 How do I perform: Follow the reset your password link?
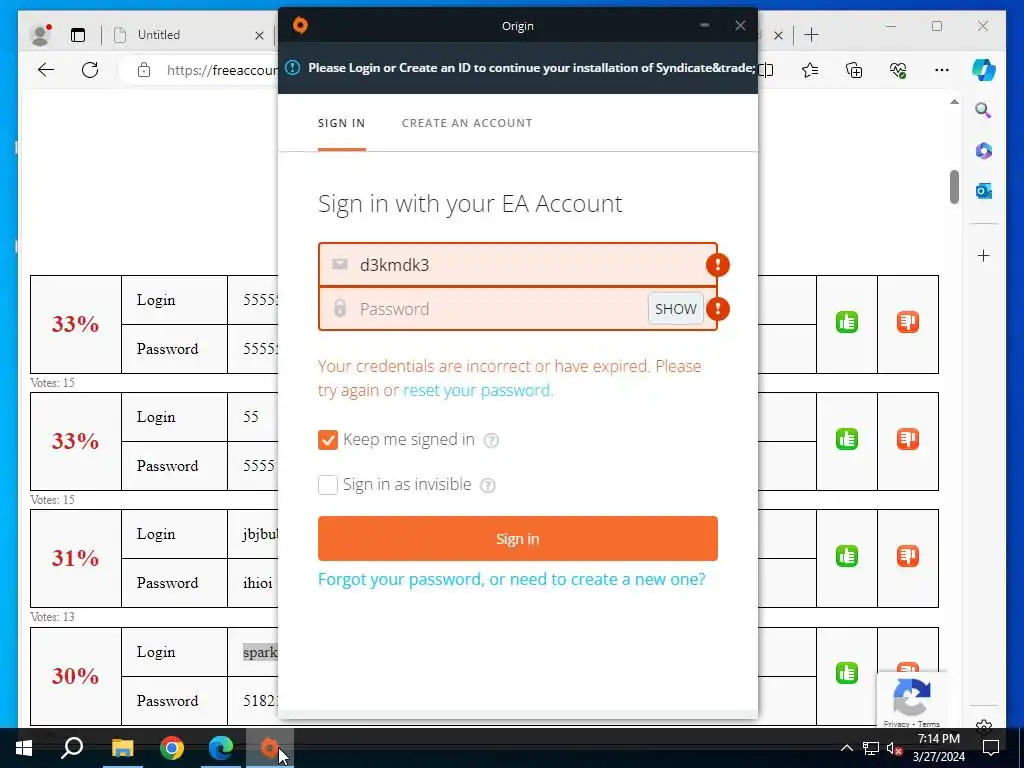[478, 391]
